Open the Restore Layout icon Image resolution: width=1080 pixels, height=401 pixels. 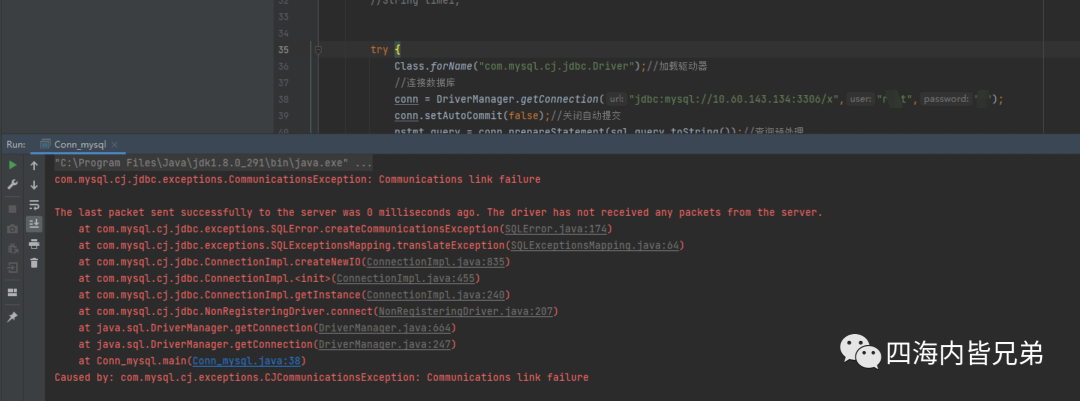pos(12,293)
